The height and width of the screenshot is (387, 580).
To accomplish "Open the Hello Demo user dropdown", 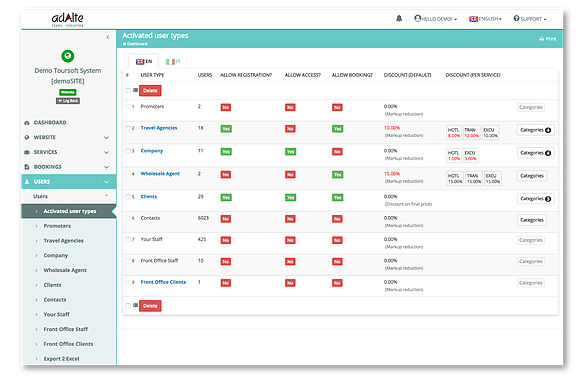I will tap(435, 19).
